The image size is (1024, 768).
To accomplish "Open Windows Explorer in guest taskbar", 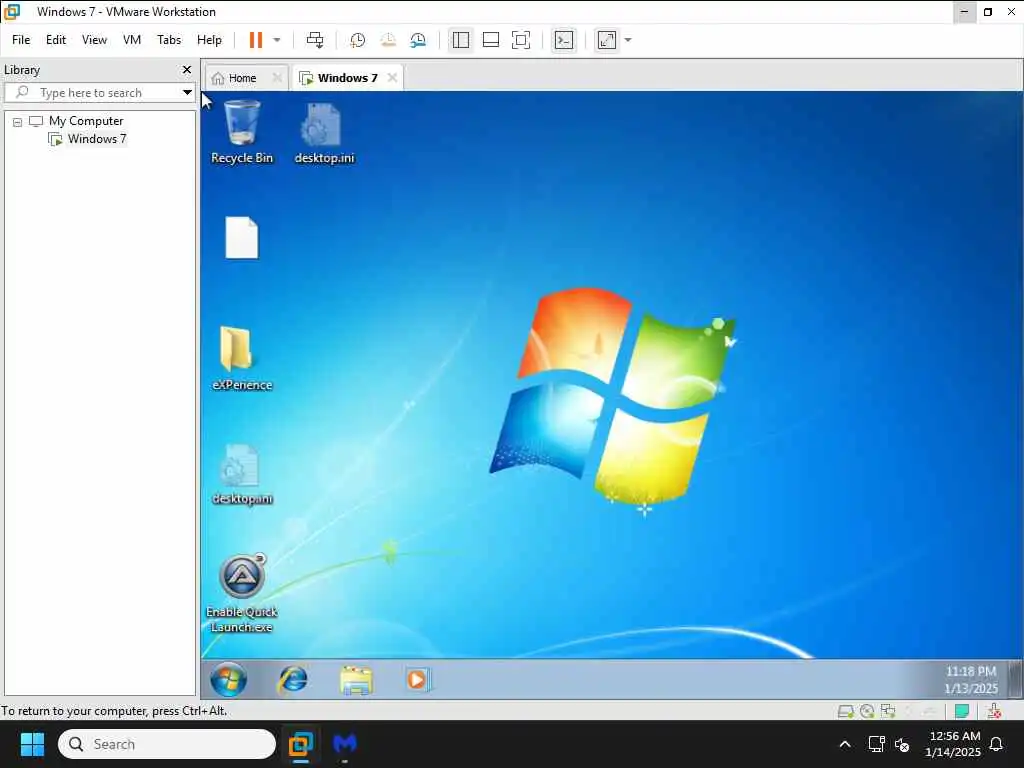I will (356, 679).
